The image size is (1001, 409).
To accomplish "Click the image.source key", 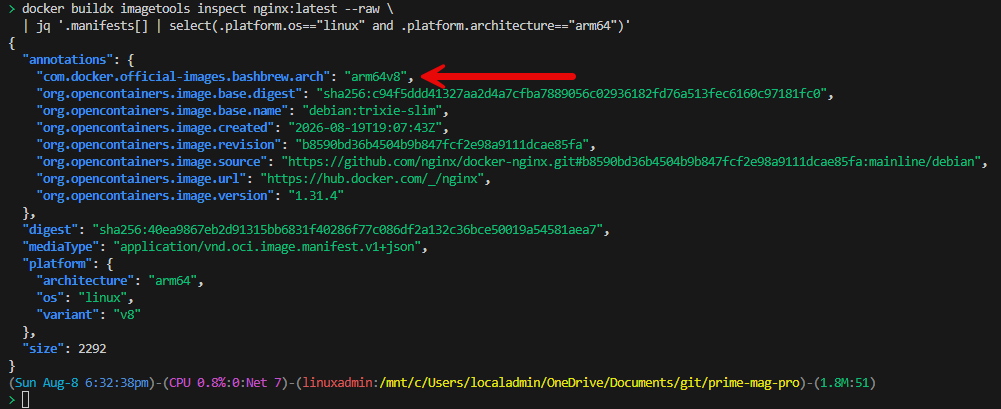I will click(151, 160).
